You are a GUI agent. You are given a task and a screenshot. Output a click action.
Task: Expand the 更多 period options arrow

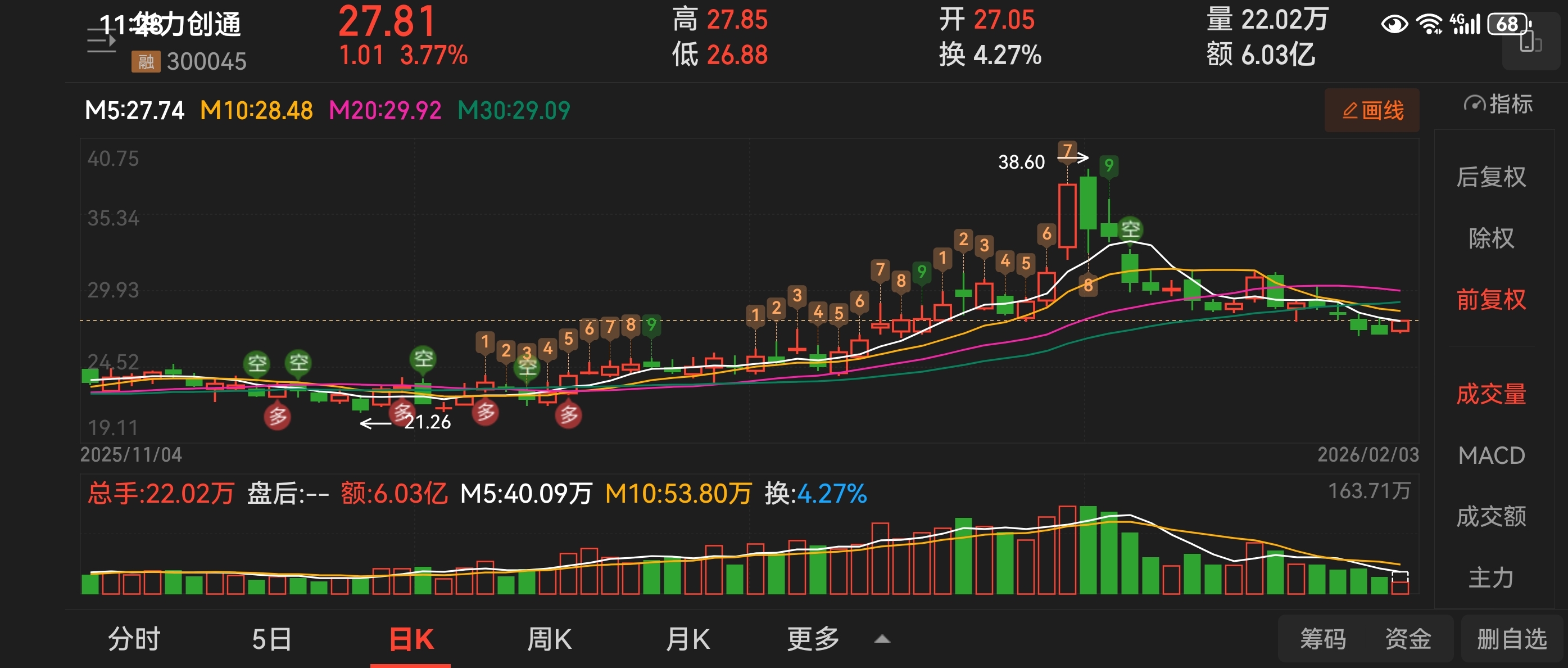coord(881,639)
